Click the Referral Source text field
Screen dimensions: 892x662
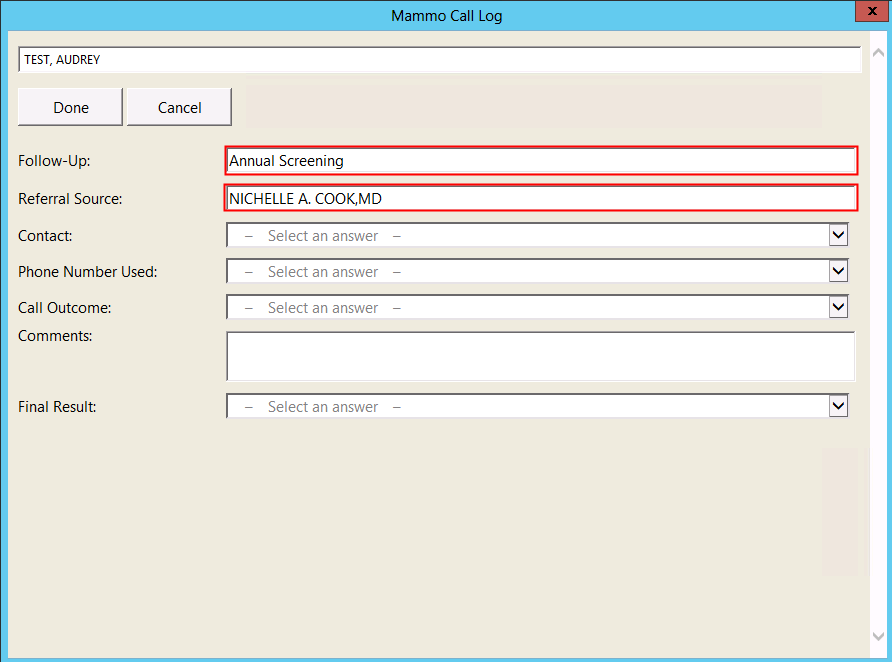[x=540, y=199]
